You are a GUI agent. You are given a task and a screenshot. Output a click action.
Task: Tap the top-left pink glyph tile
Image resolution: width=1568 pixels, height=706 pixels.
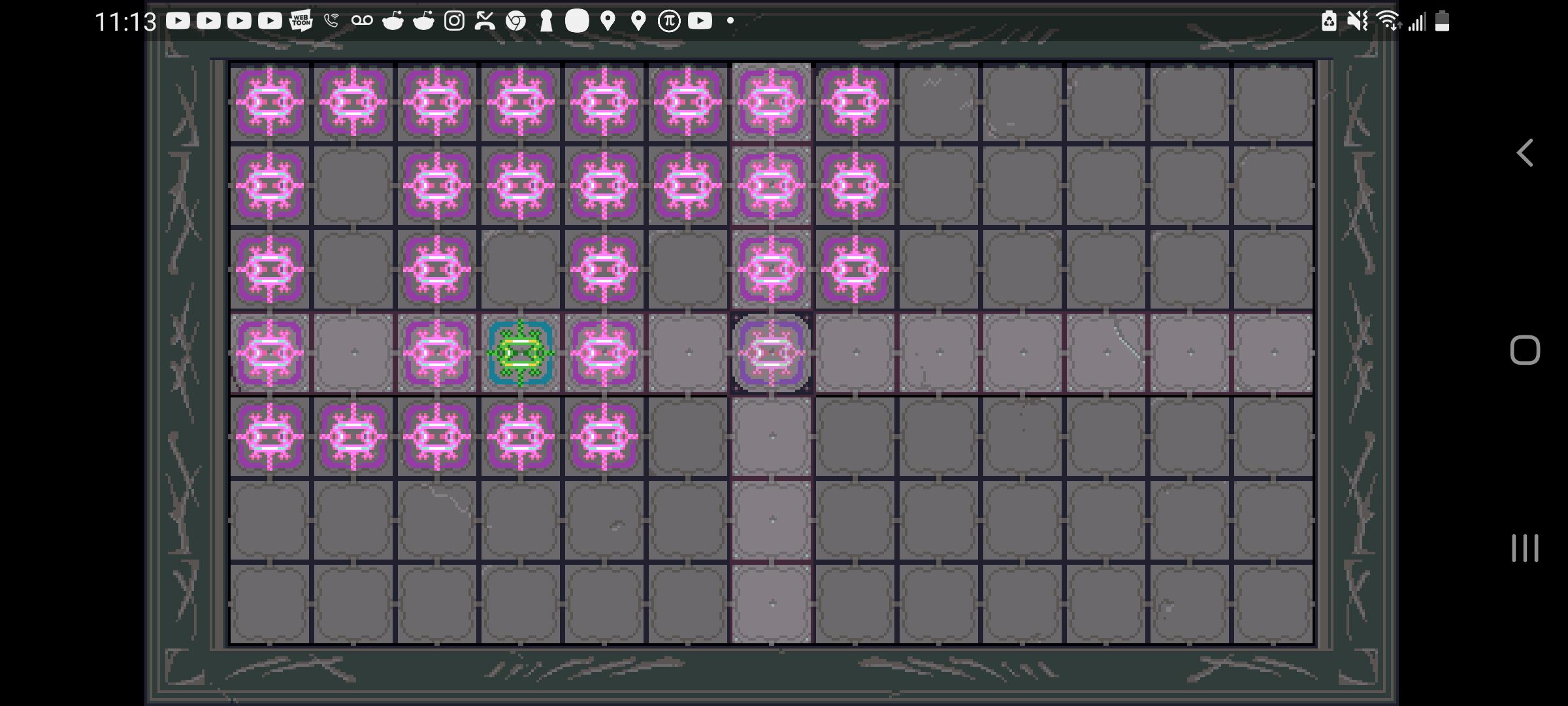coord(270,101)
